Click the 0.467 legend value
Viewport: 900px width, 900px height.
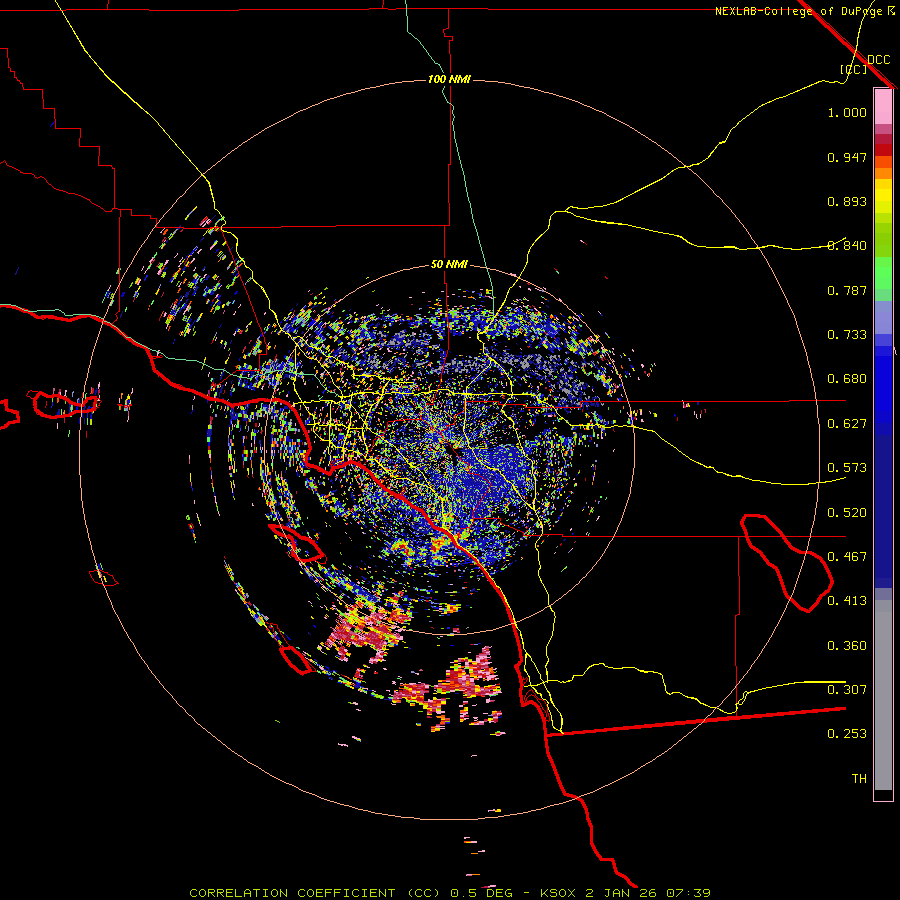[x=847, y=557]
